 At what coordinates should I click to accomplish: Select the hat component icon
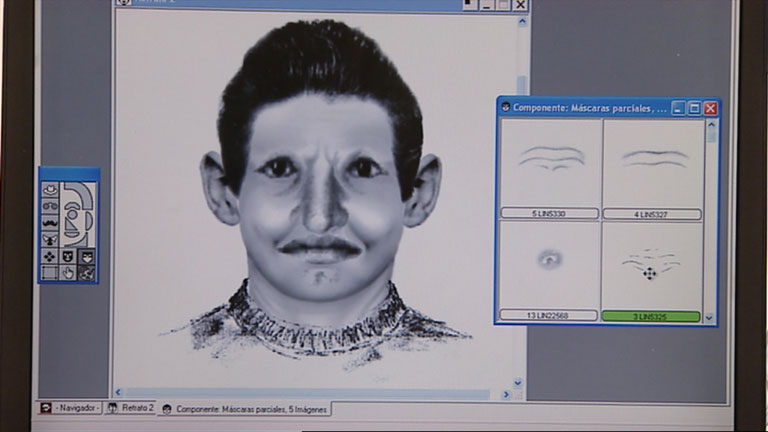(x=50, y=189)
